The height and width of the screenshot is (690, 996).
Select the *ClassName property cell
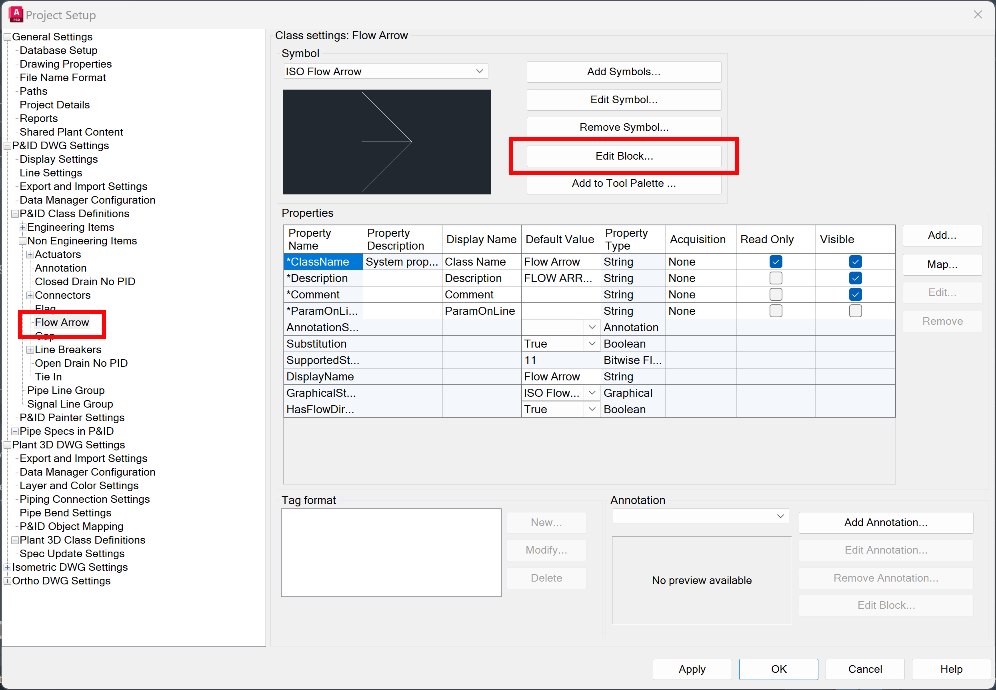323,262
